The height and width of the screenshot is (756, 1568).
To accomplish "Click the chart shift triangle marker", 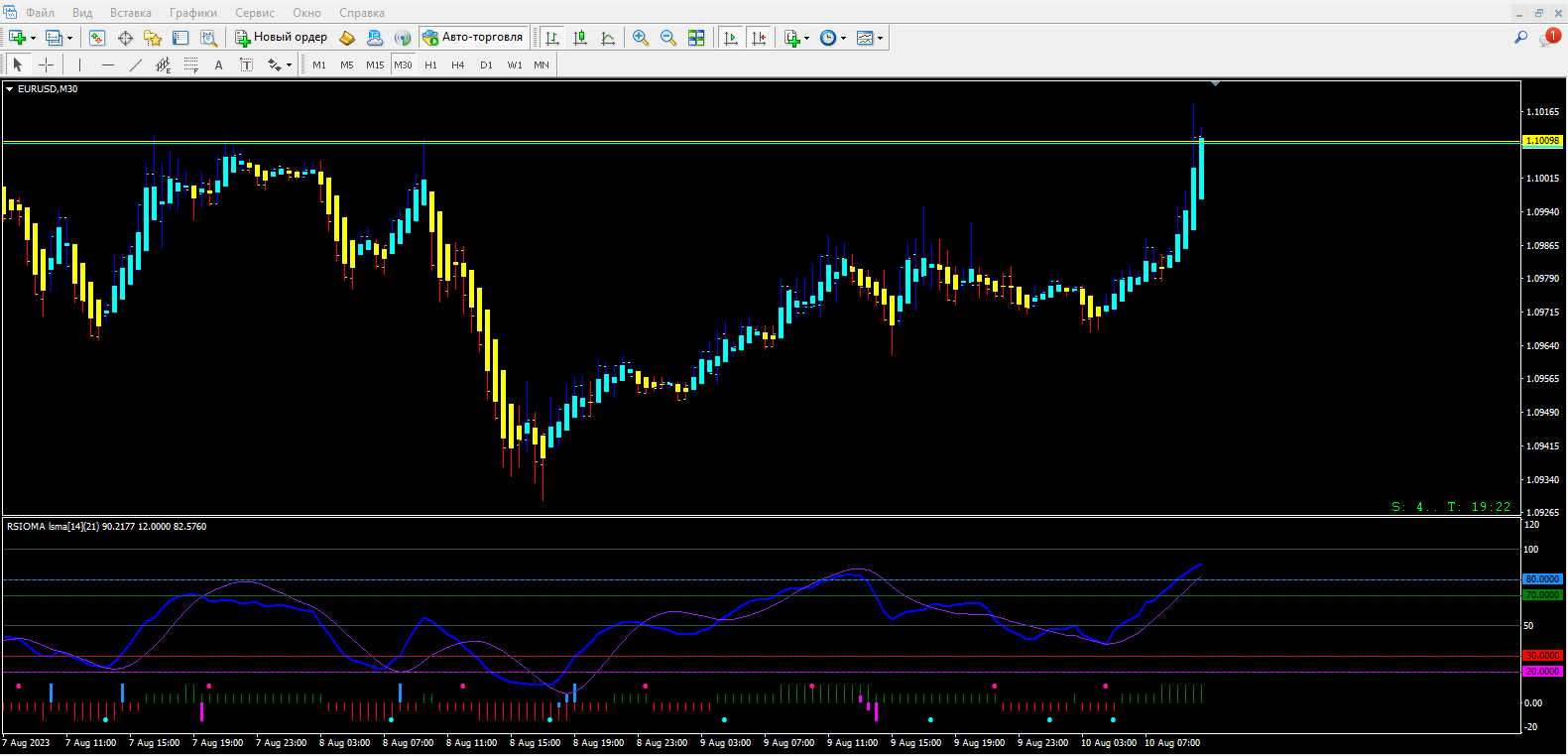I will point(1215,84).
